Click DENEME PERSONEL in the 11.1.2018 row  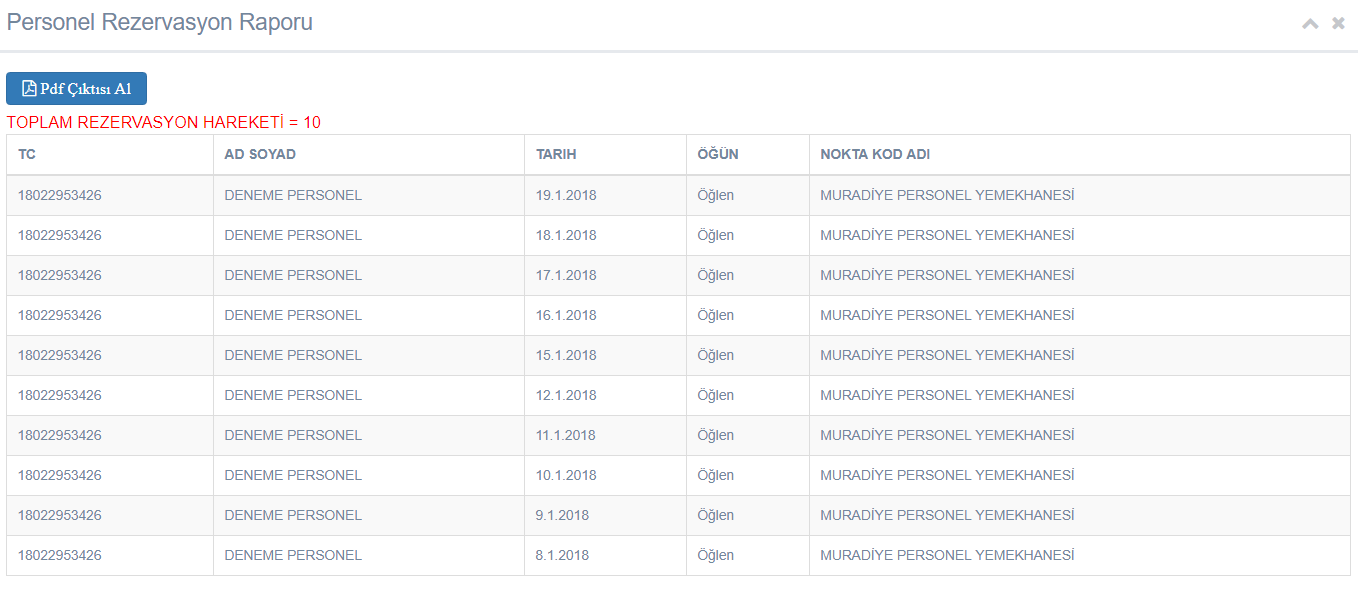click(293, 435)
